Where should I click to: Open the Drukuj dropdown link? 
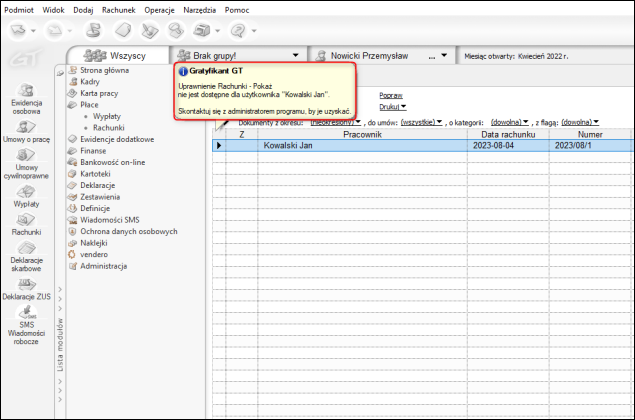click(x=392, y=107)
